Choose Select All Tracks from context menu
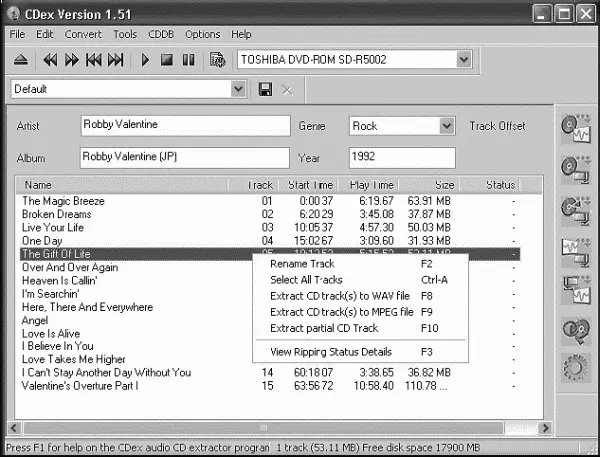Viewport: 600px width, 457px height. pos(360,280)
